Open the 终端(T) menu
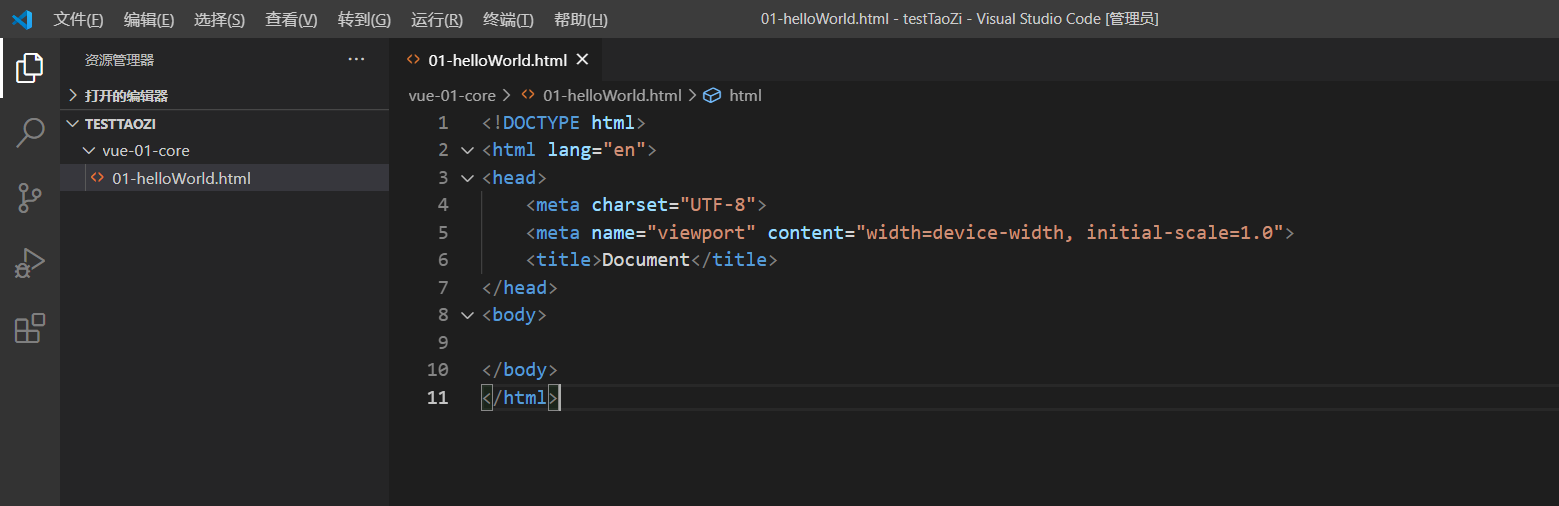The width and height of the screenshot is (1559, 506). click(x=508, y=20)
